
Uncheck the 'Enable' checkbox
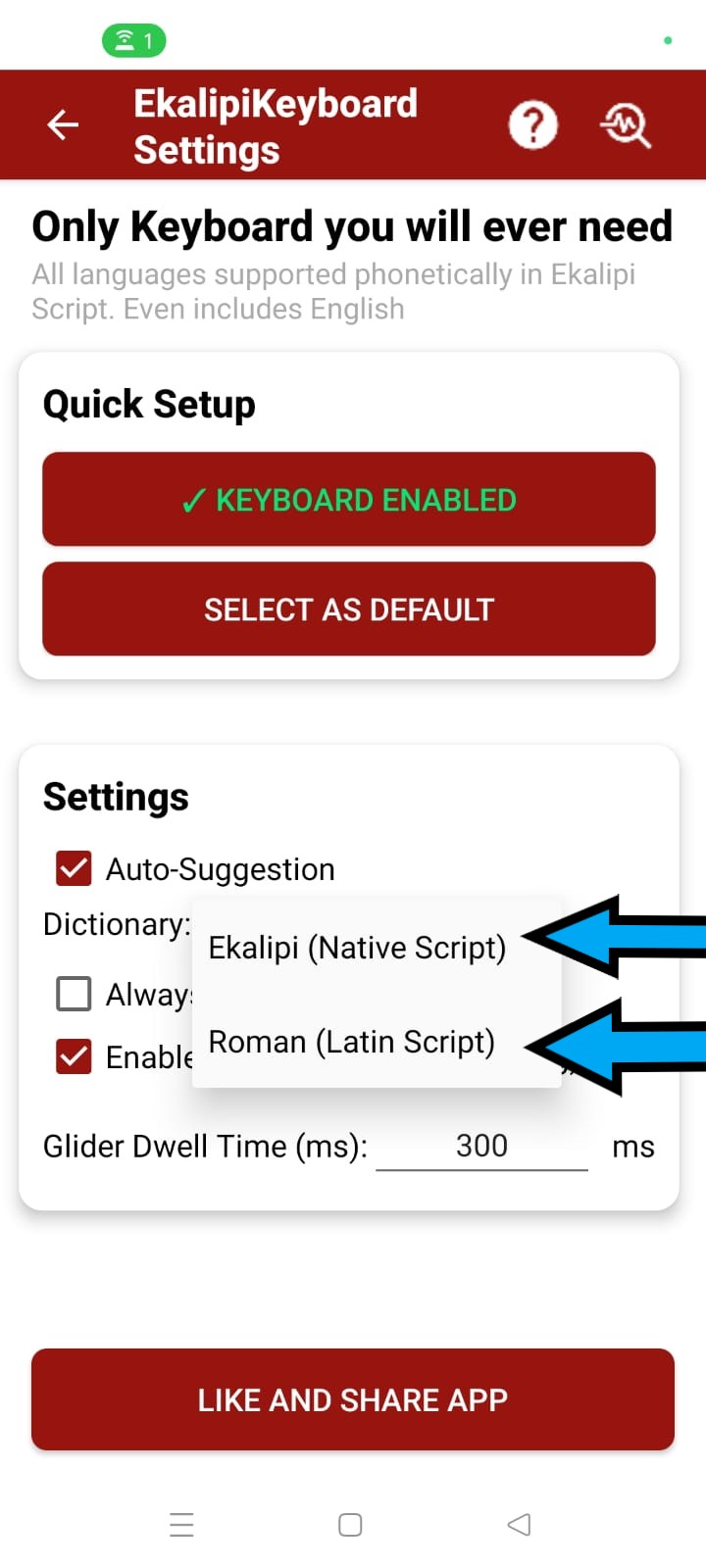pos(75,1056)
